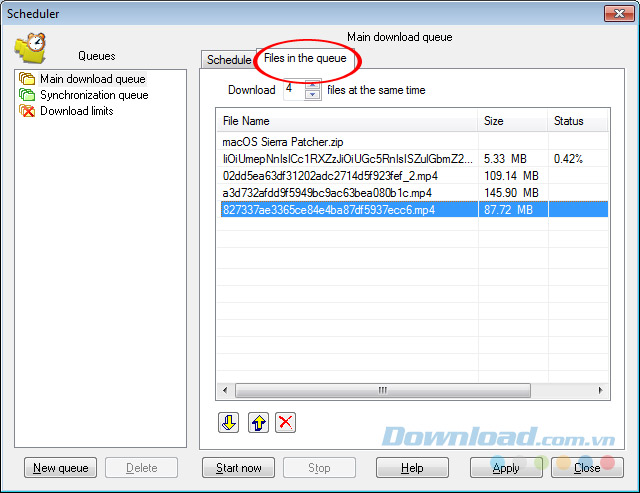Select Main download queue in list

coord(93,79)
